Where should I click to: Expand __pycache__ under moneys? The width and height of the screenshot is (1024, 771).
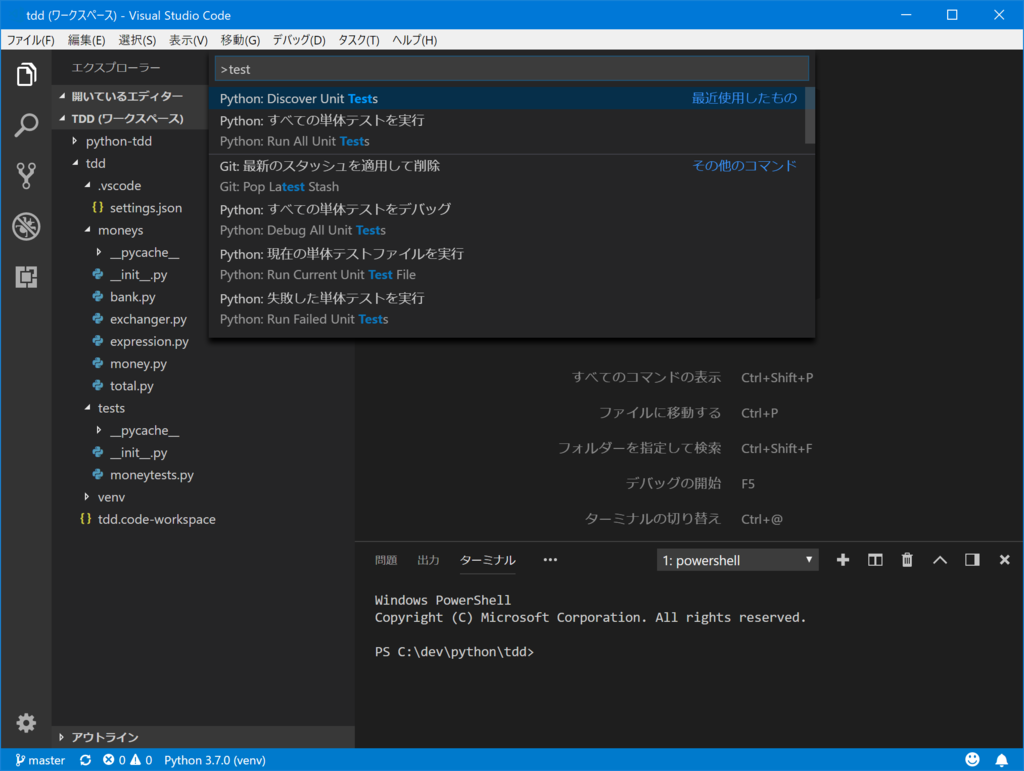pos(144,253)
